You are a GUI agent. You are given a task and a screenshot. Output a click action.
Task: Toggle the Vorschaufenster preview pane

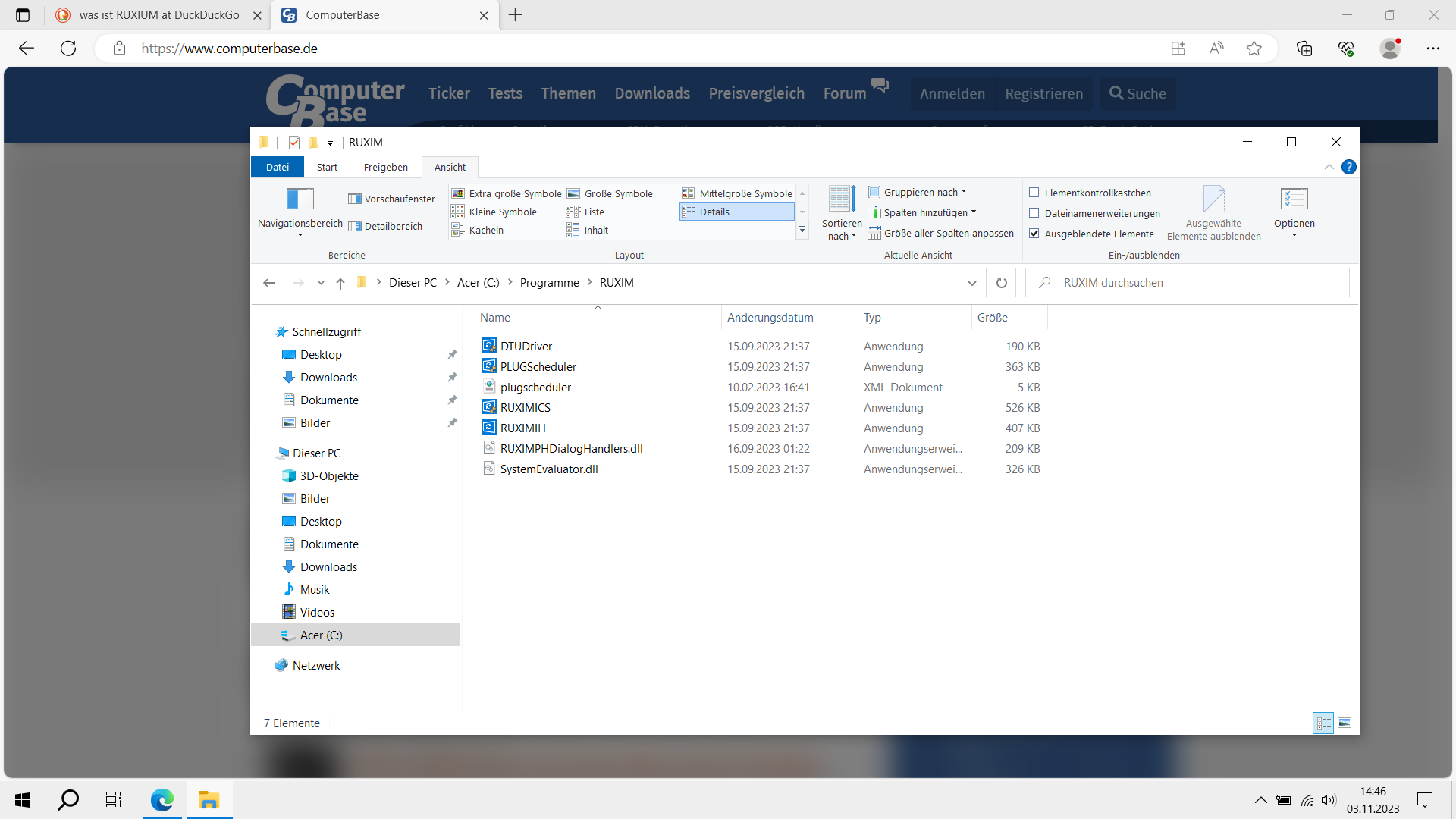pyautogui.click(x=391, y=199)
